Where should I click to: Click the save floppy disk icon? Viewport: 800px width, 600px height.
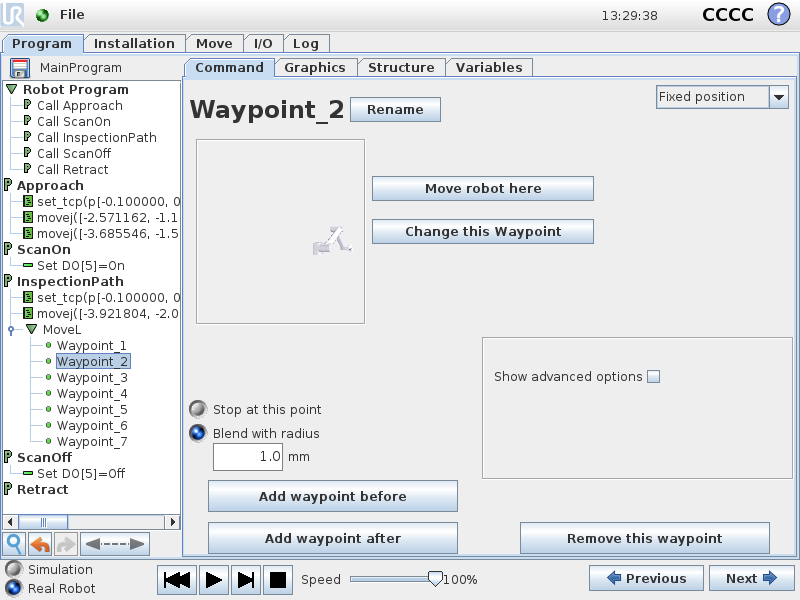[20, 68]
